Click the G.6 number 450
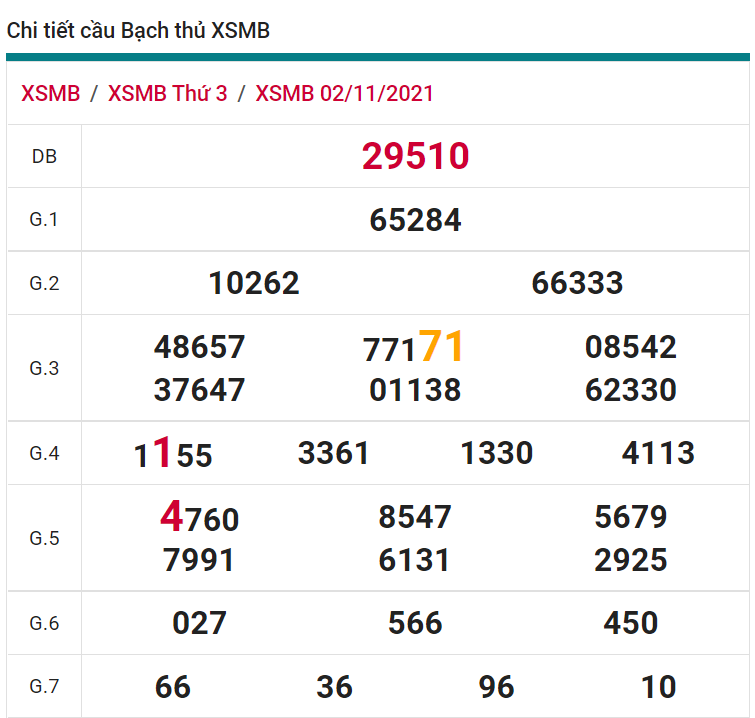Screen dimensions: 755x718 coord(630,623)
